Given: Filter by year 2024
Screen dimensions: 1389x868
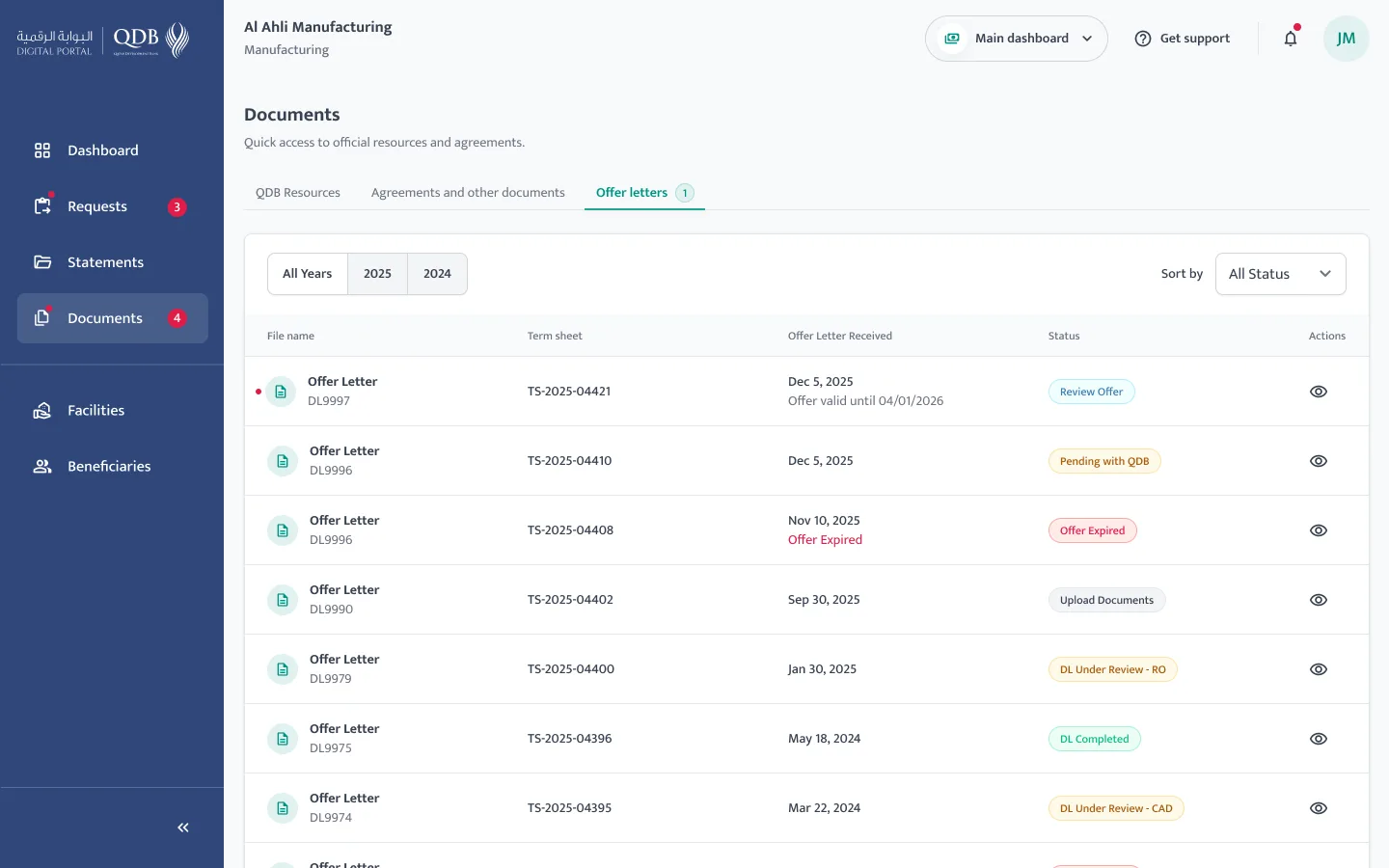Looking at the screenshot, I should point(437,274).
